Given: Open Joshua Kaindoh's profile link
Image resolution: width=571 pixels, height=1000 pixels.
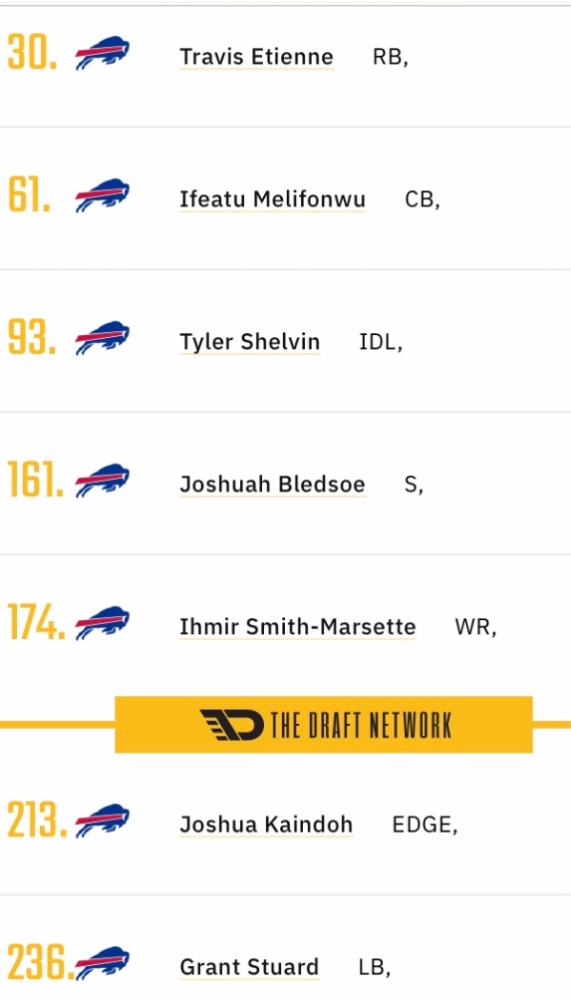Looking at the screenshot, I should (x=266, y=825).
